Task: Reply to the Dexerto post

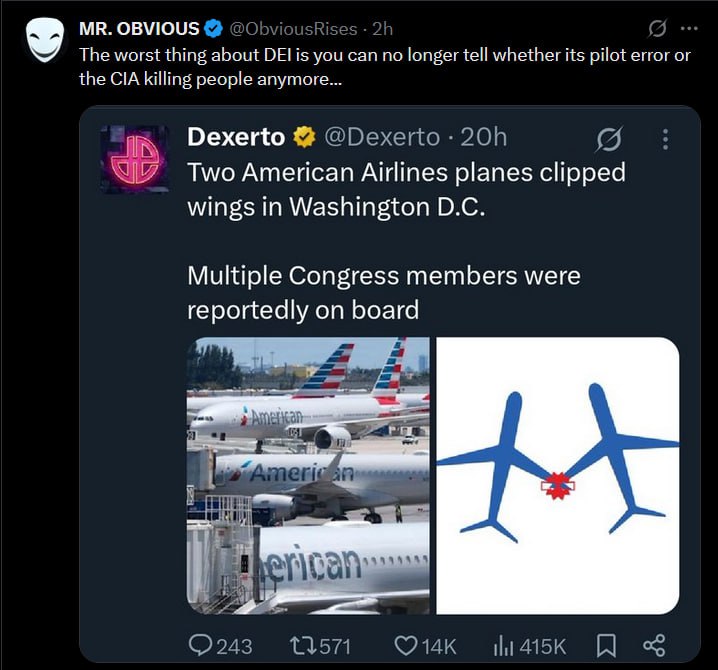Action: 220,646
